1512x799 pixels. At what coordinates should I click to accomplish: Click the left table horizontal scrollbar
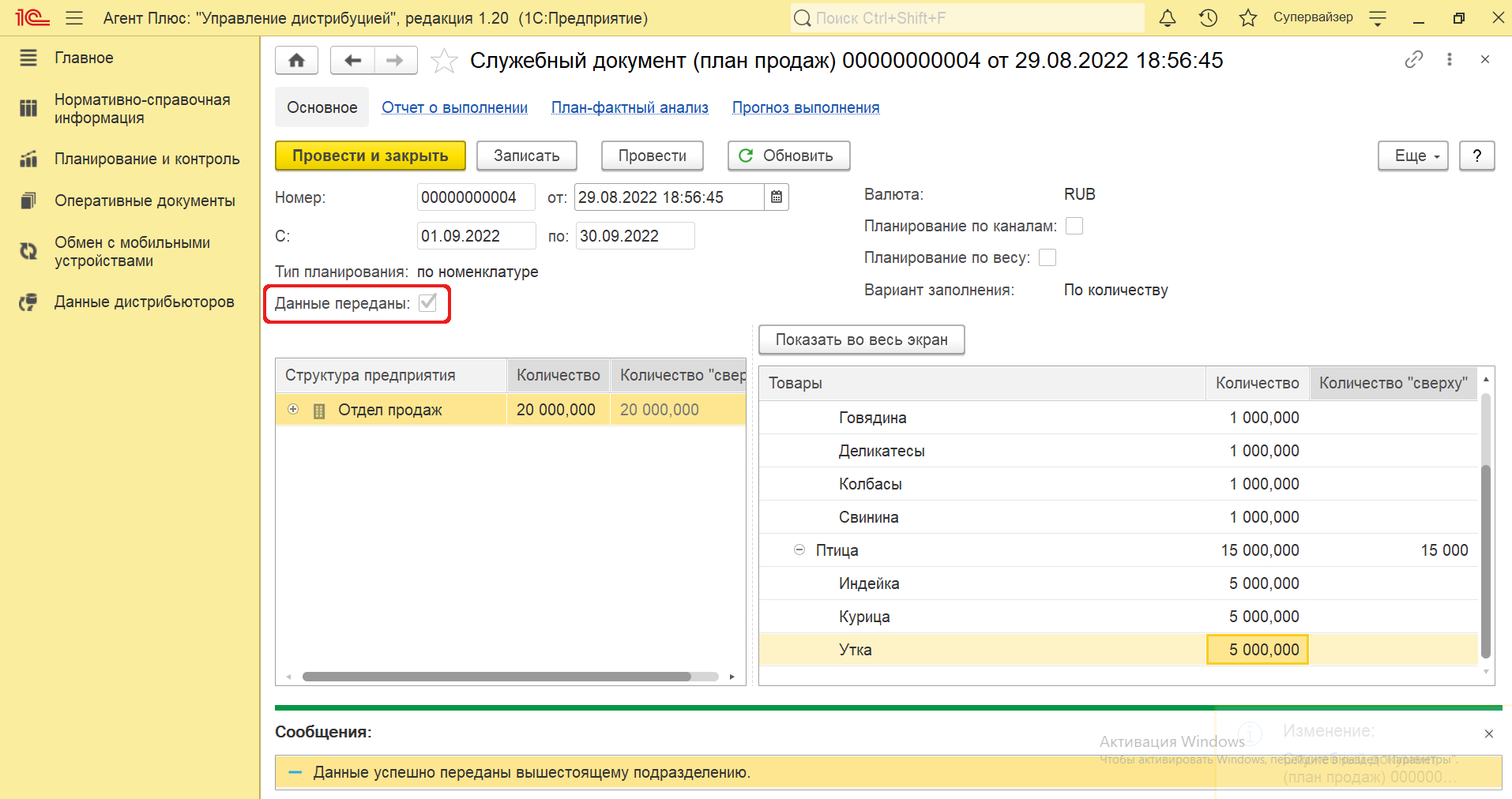tap(498, 677)
